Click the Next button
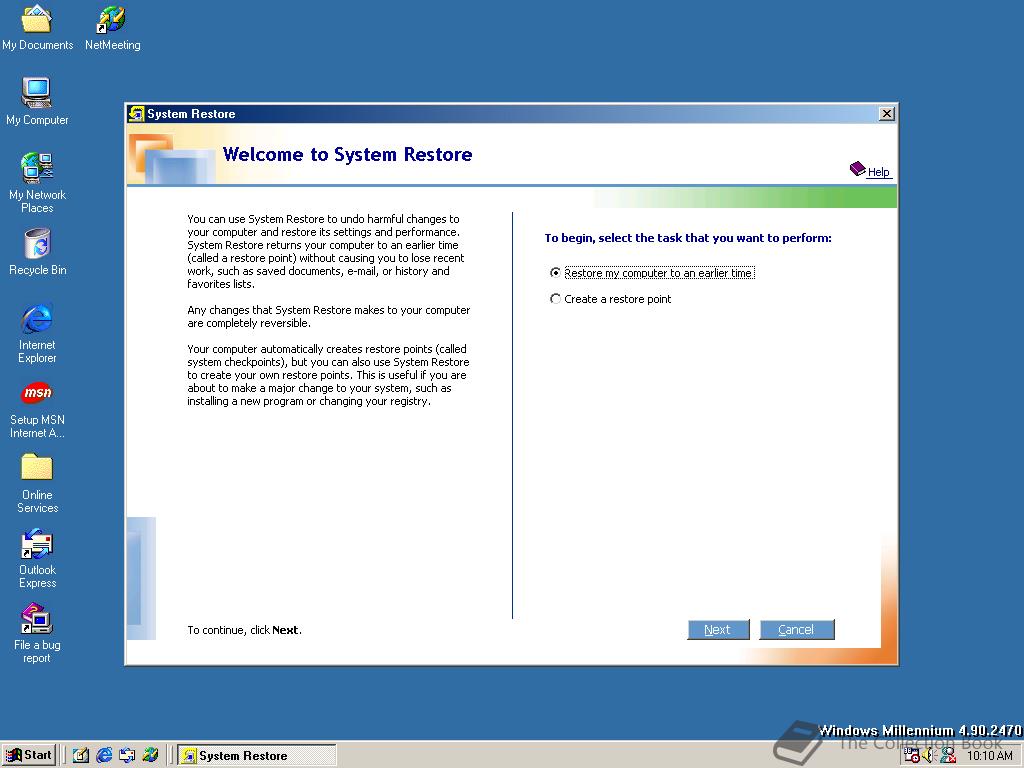 click(718, 630)
